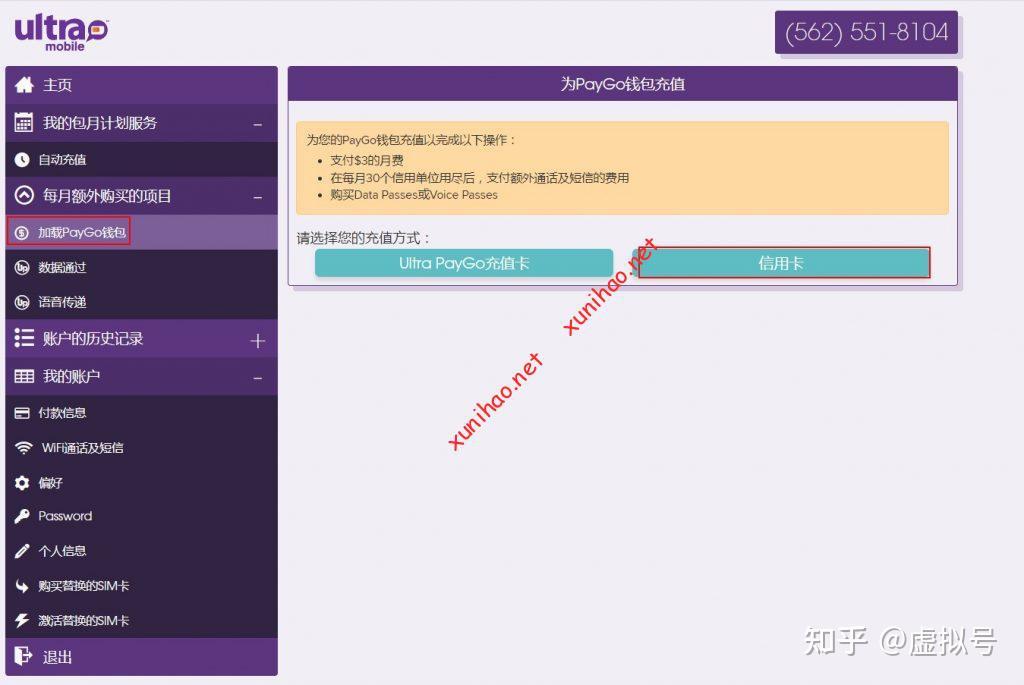The image size is (1024, 685).
Task: Click the Up icon beside 数据通过
Action: [x=22, y=268]
